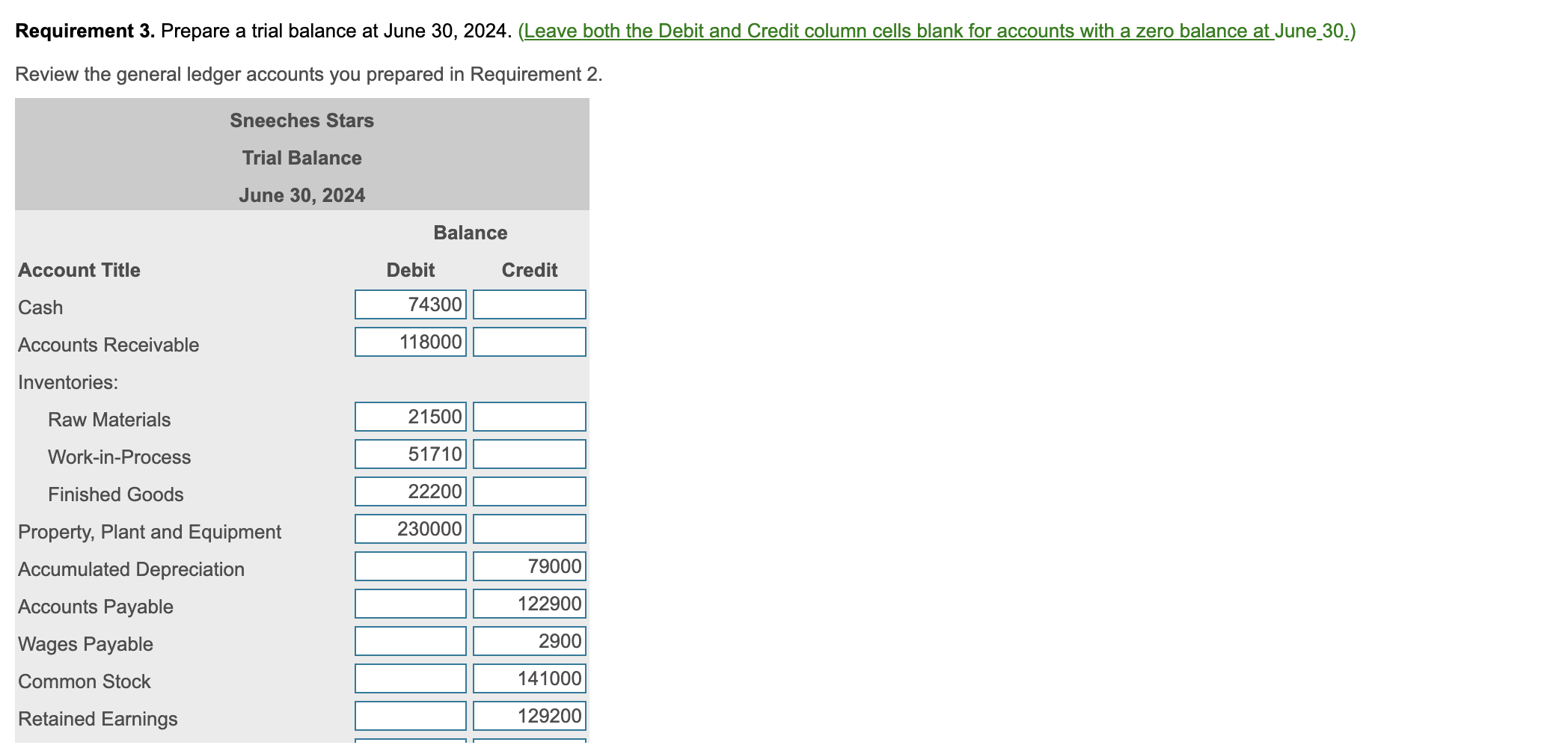
Task: Select the Accounts Receivable credit field
Action: coord(530,342)
